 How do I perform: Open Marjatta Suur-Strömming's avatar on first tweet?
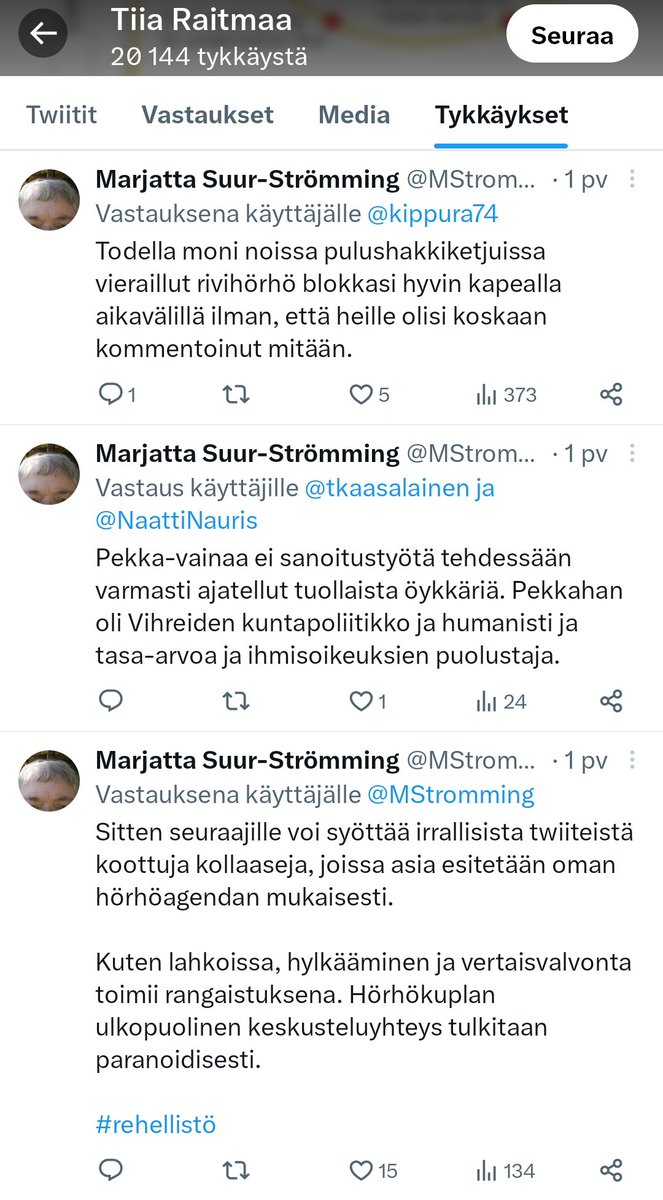pyautogui.click(x=49, y=200)
